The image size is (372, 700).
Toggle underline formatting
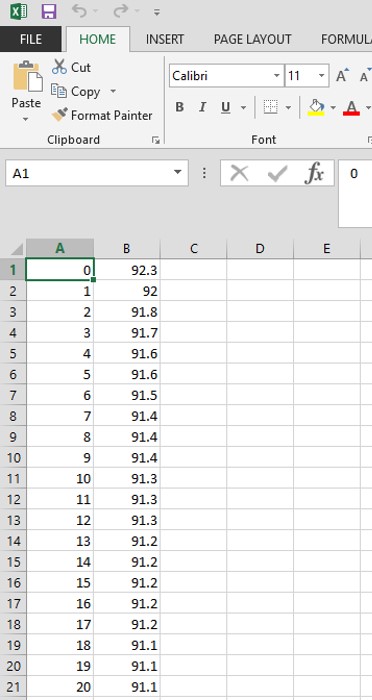(x=226, y=107)
